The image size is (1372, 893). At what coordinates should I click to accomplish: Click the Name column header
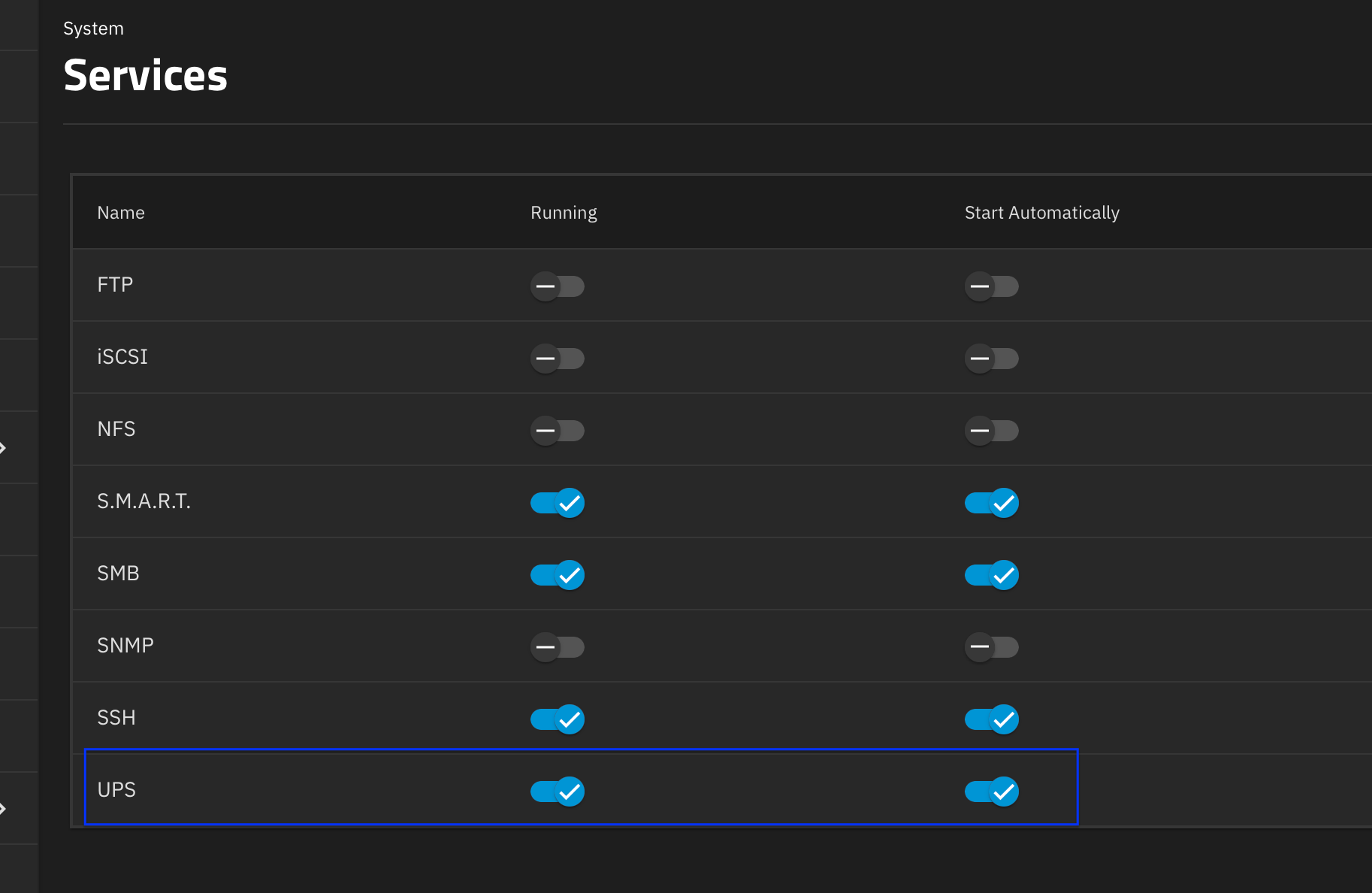tap(121, 213)
